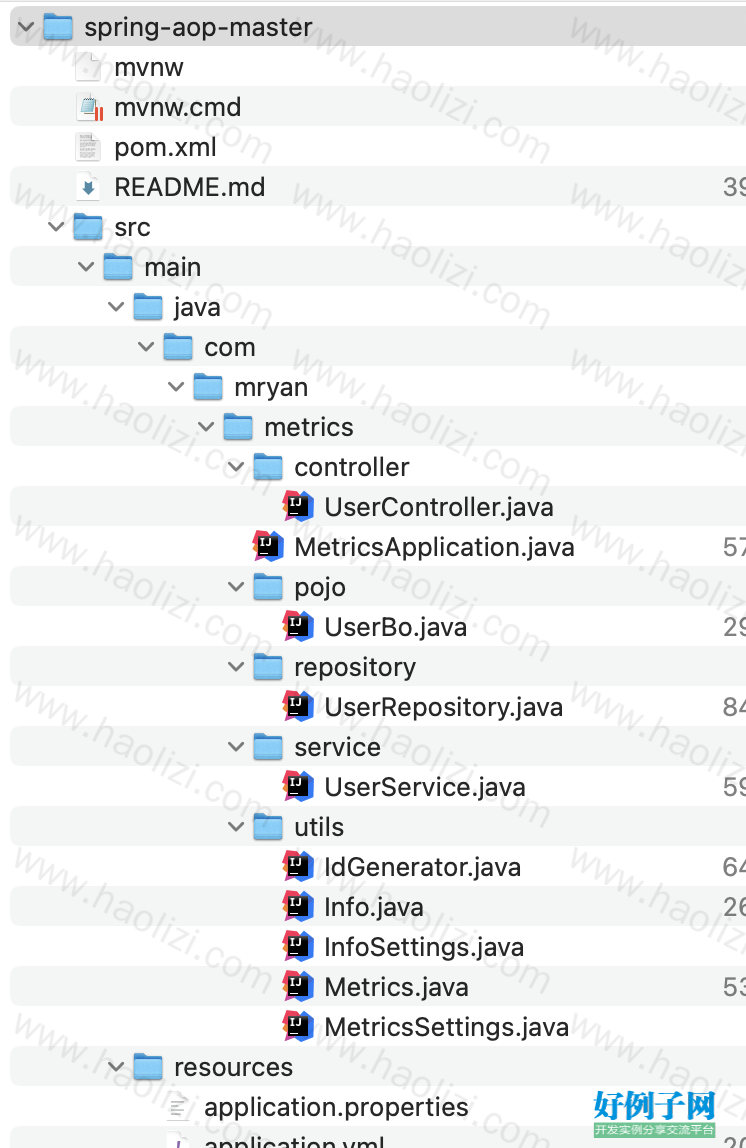Screen dimensions: 746x1148
Task: Click the IntelliJ icon of UserController.java
Action: click(298, 507)
